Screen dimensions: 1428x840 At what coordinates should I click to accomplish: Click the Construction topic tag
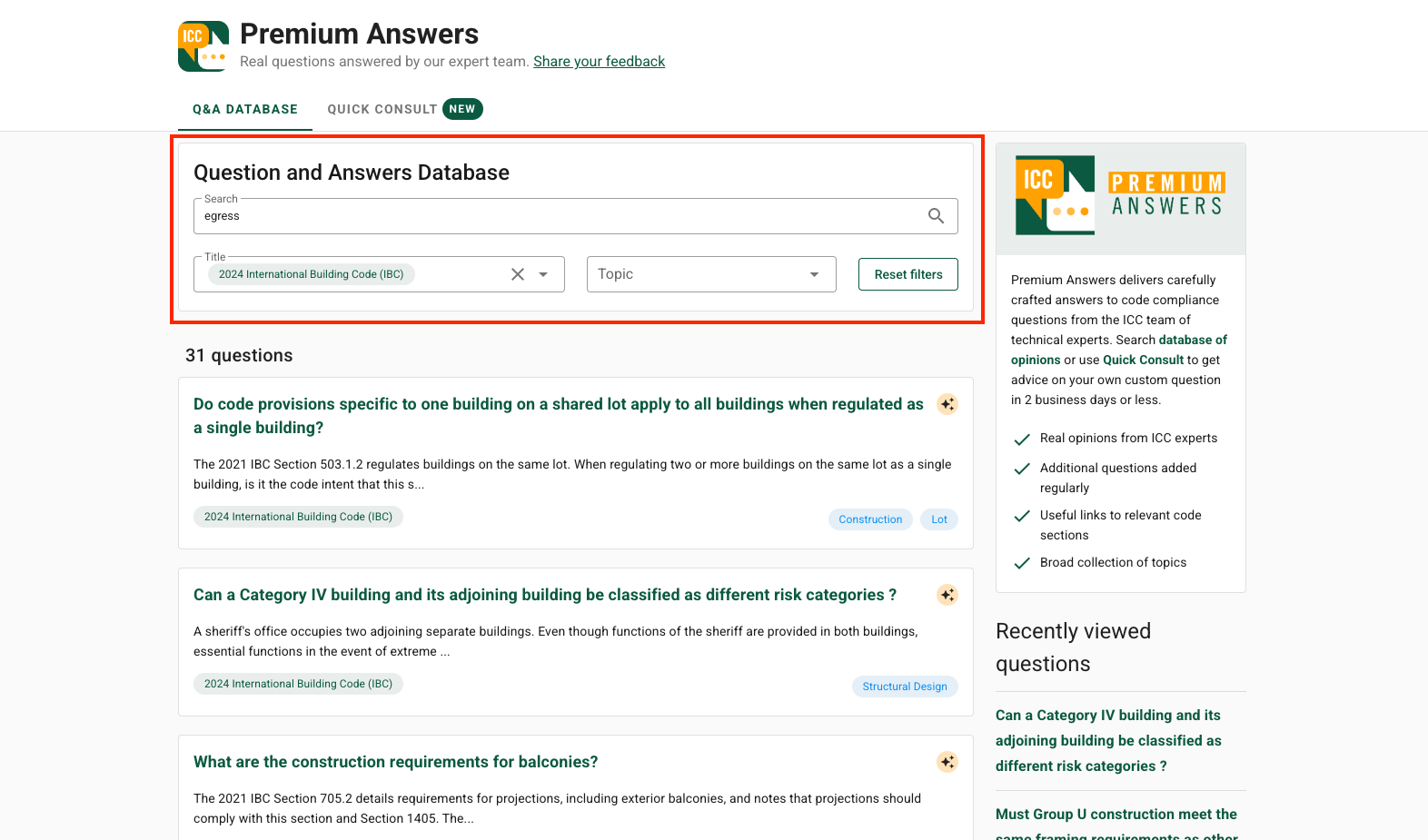pyautogui.click(x=870, y=519)
